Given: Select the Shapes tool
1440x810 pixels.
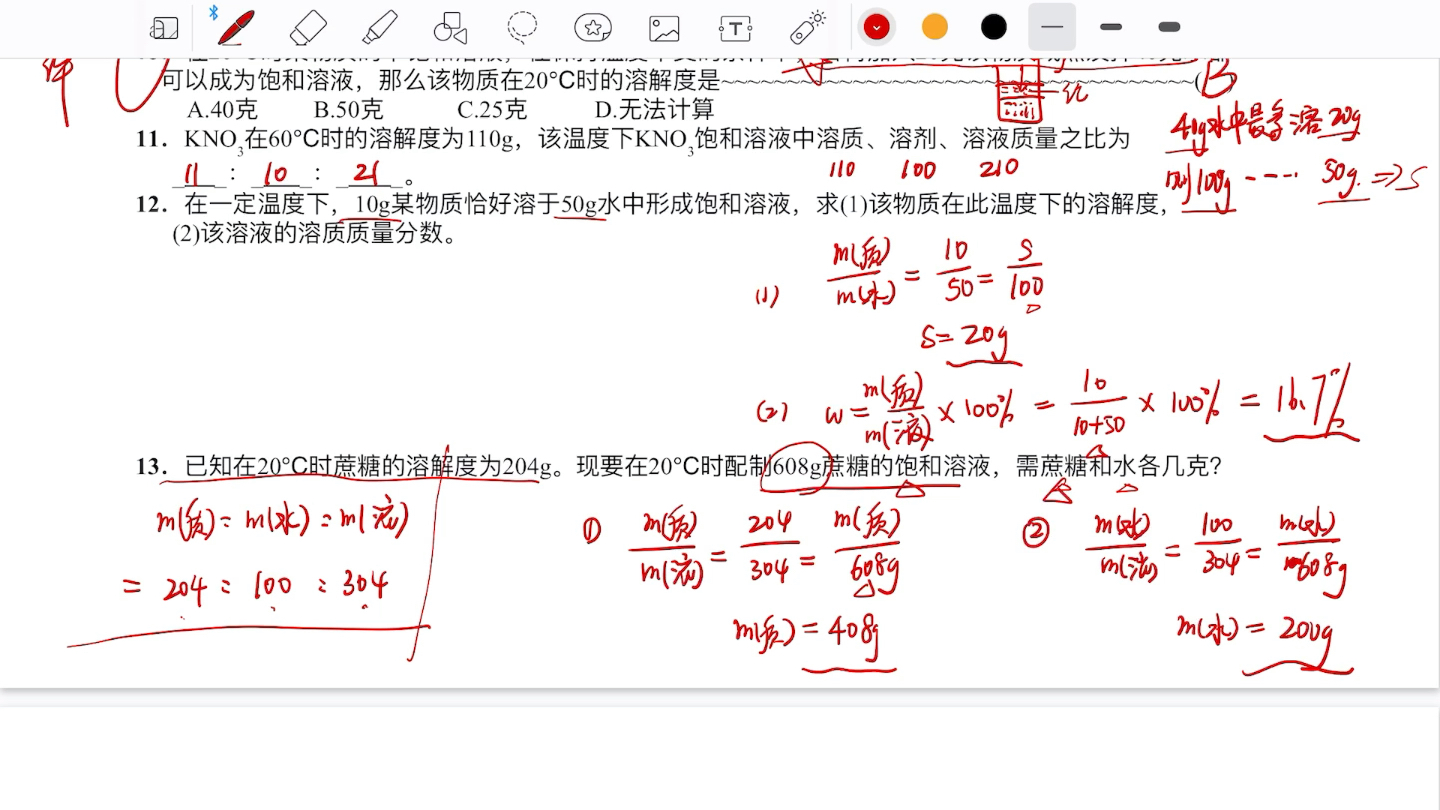Looking at the screenshot, I should 451,28.
